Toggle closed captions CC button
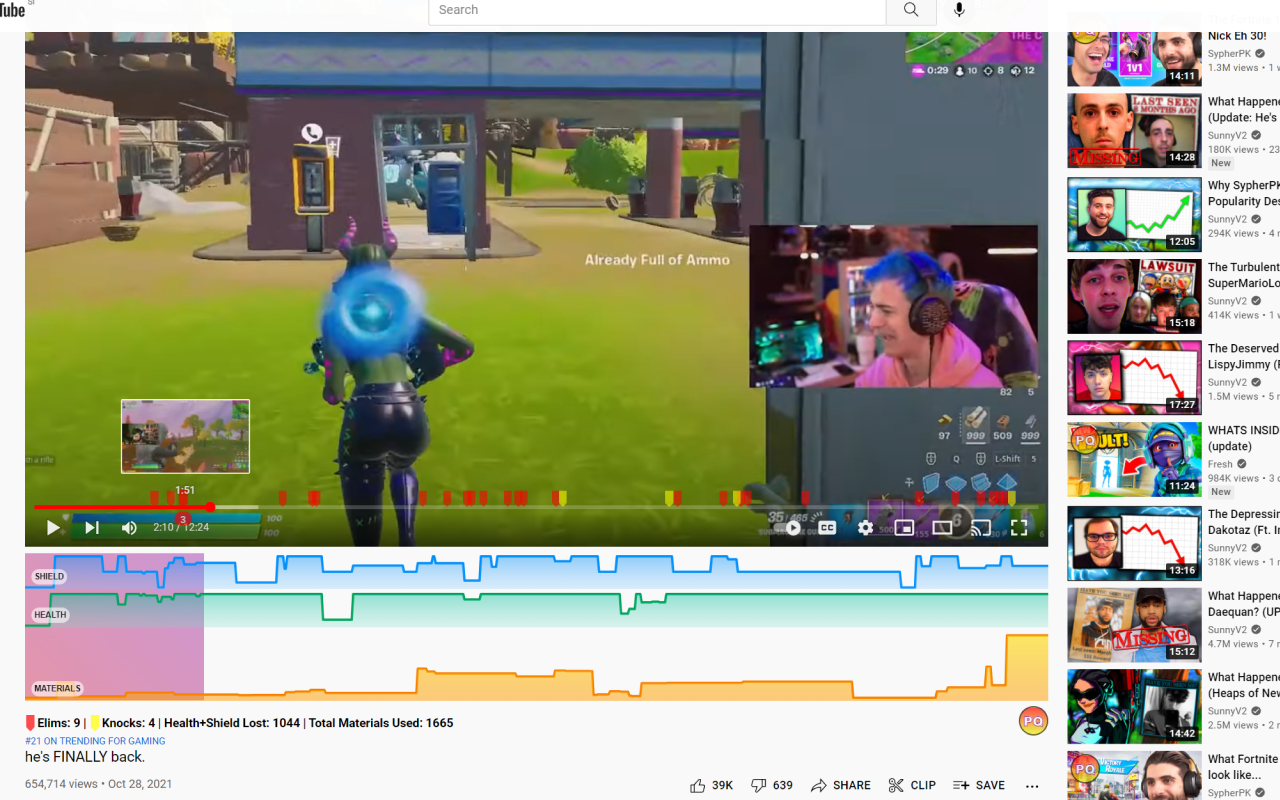Viewport: 1280px width, 800px height. [827, 528]
